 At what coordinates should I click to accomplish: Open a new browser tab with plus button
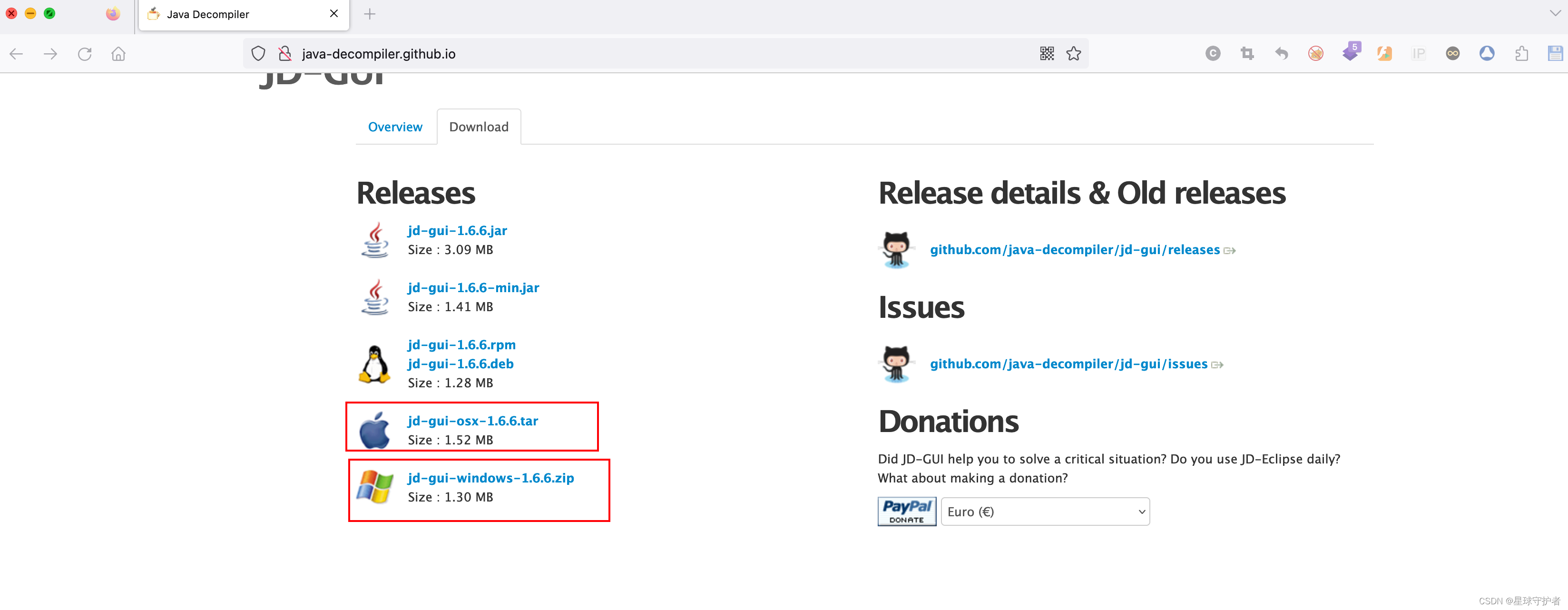point(370,14)
